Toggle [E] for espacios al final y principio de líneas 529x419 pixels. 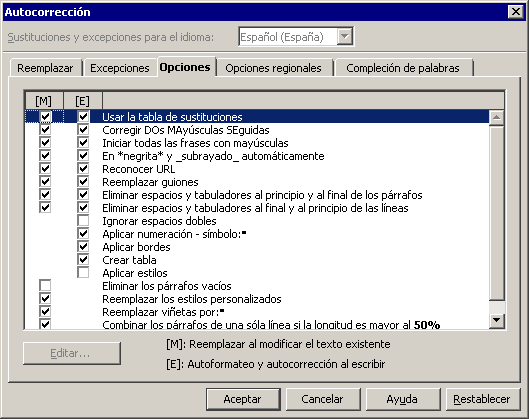[83, 208]
